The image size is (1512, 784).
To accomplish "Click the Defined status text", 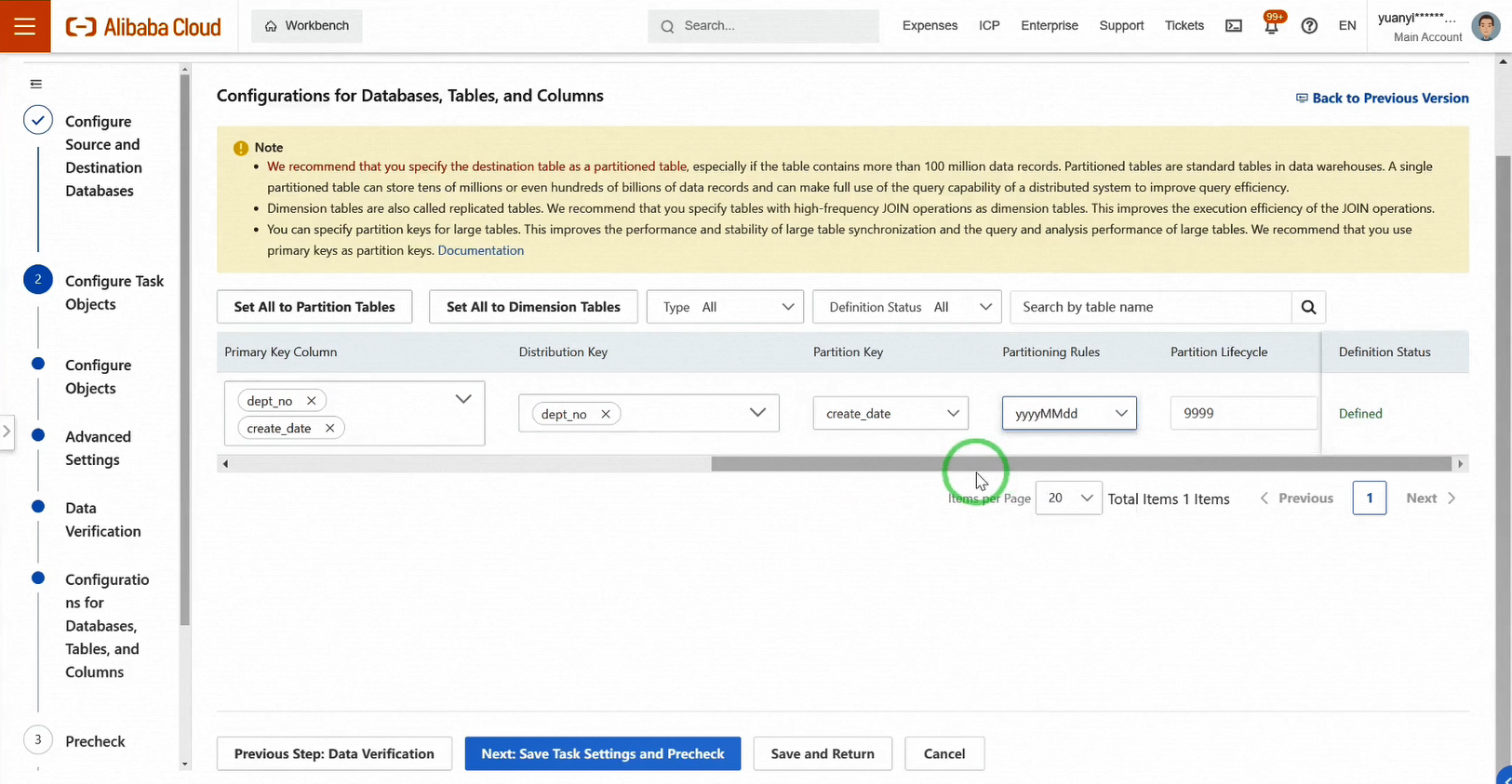I will (1360, 414).
